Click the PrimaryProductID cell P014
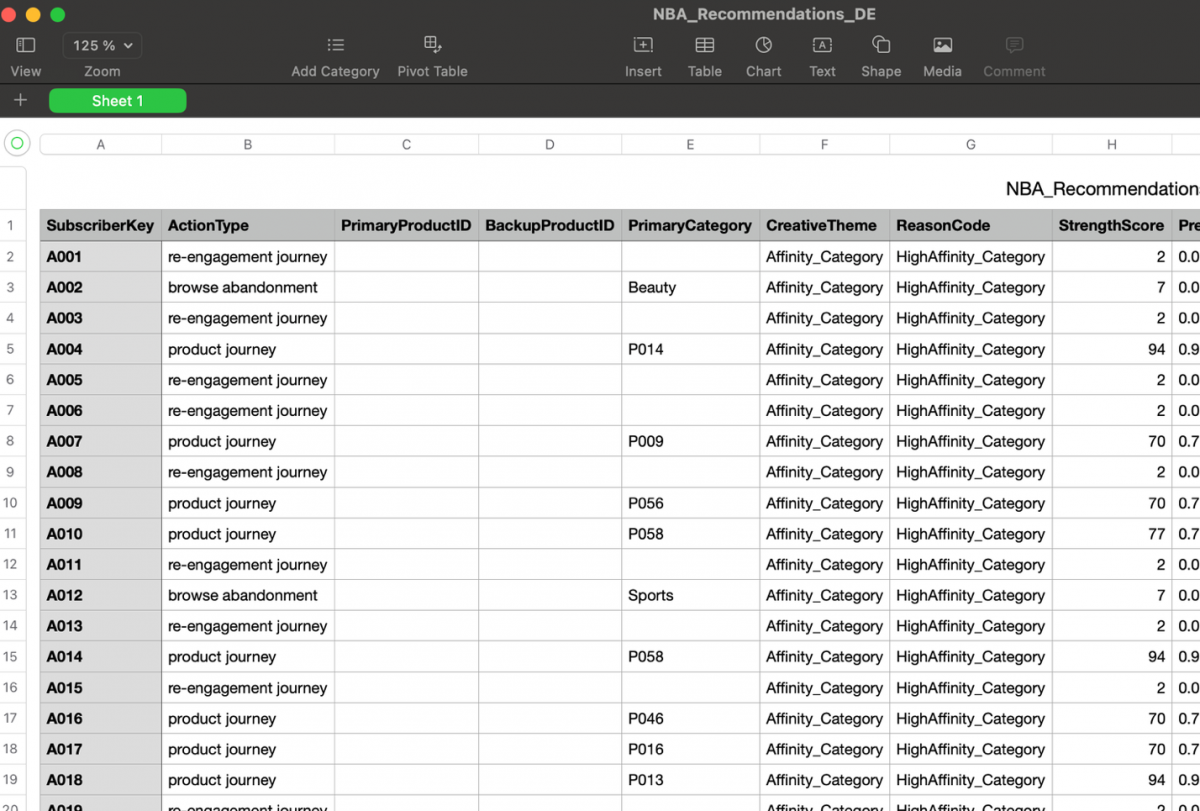Screen dimensions: 1200x811 click(x=689, y=349)
